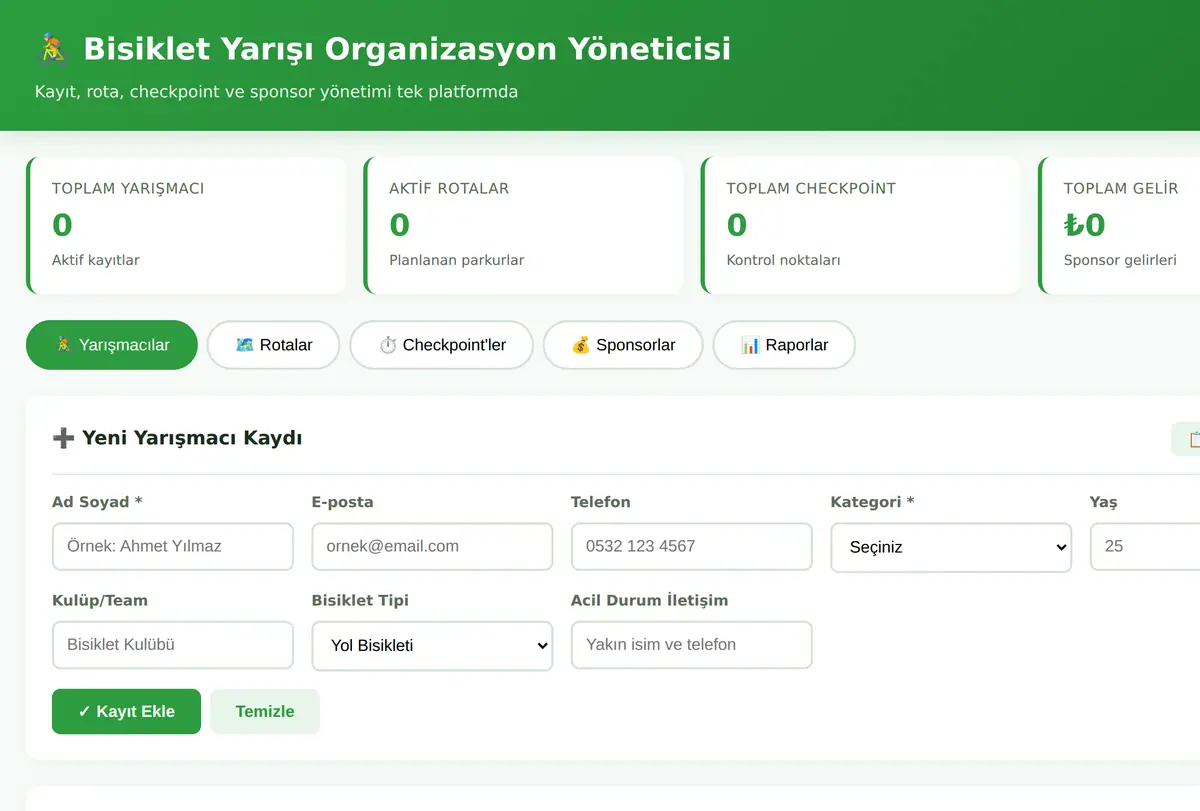
Task: Click the 'Planlanan parkurlar' caption
Action: (457, 260)
